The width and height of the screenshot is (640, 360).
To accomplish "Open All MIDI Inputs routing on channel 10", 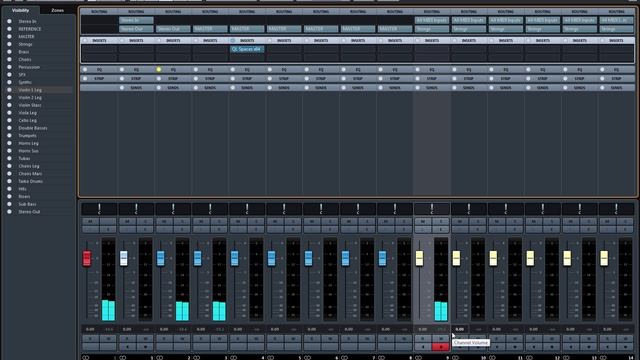I will [469, 20].
